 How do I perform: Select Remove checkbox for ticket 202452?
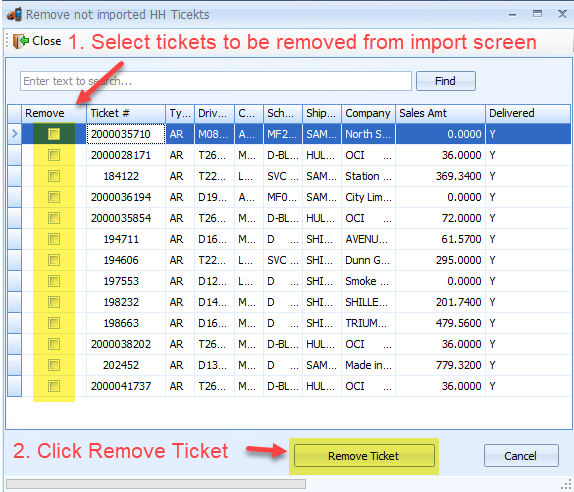pyautogui.click(x=54, y=365)
